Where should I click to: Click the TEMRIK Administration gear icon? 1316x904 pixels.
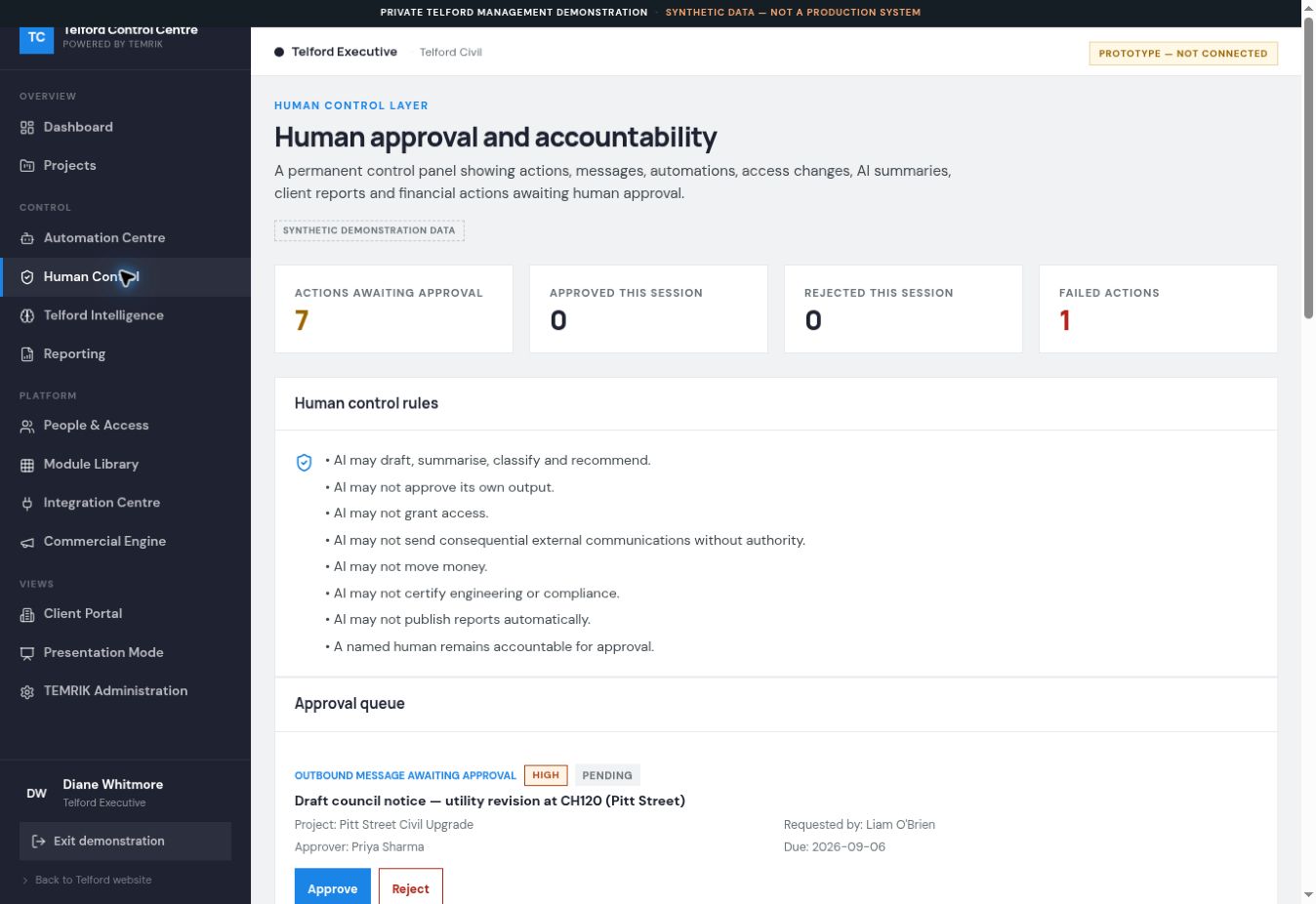27,691
